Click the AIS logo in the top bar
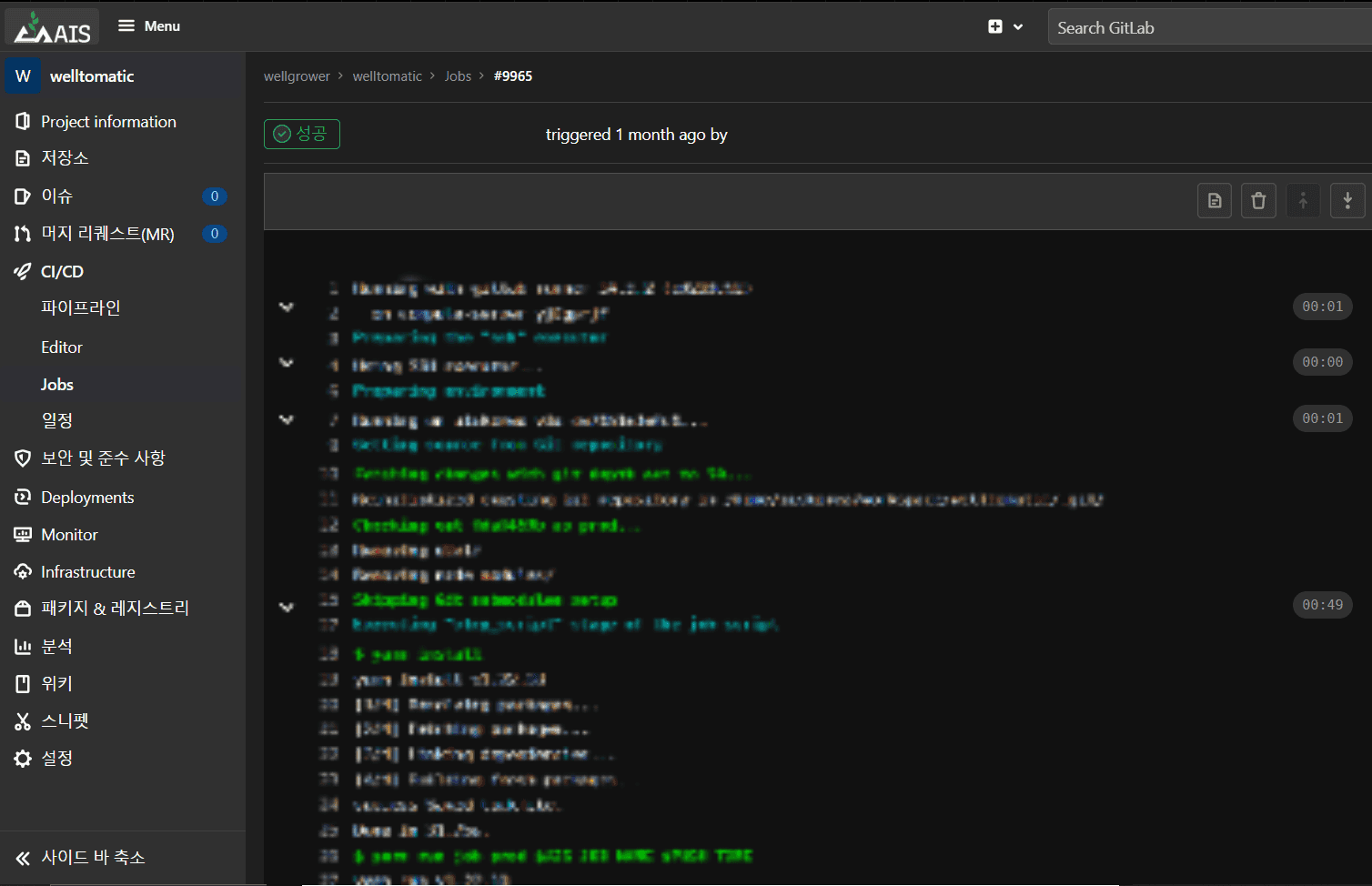The height and width of the screenshot is (886, 1372). (x=53, y=27)
